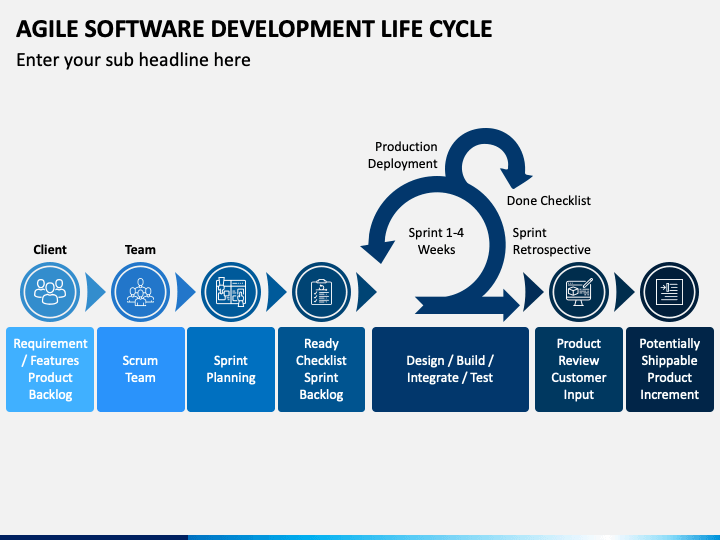Click the Scrum Team box
The image size is (720, 540).
[141, 369]
